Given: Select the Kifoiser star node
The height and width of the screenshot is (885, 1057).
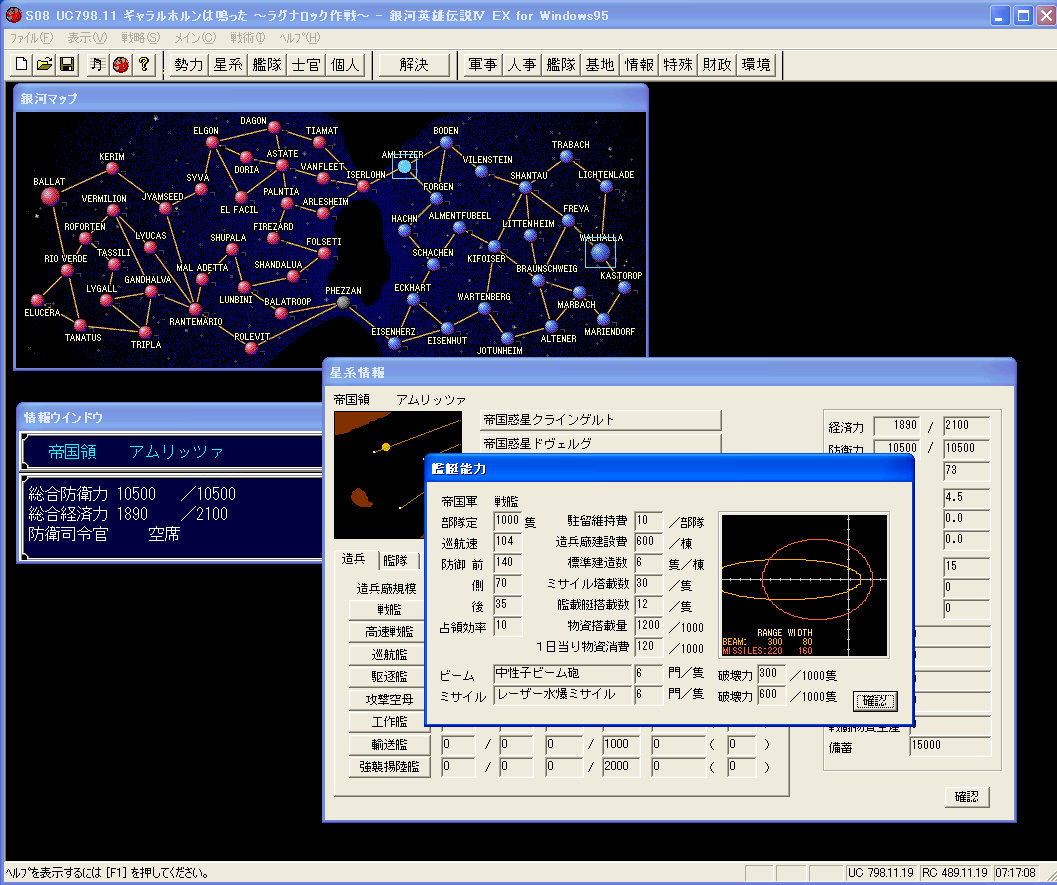Looking at the screenshot, I should (494, 247).
